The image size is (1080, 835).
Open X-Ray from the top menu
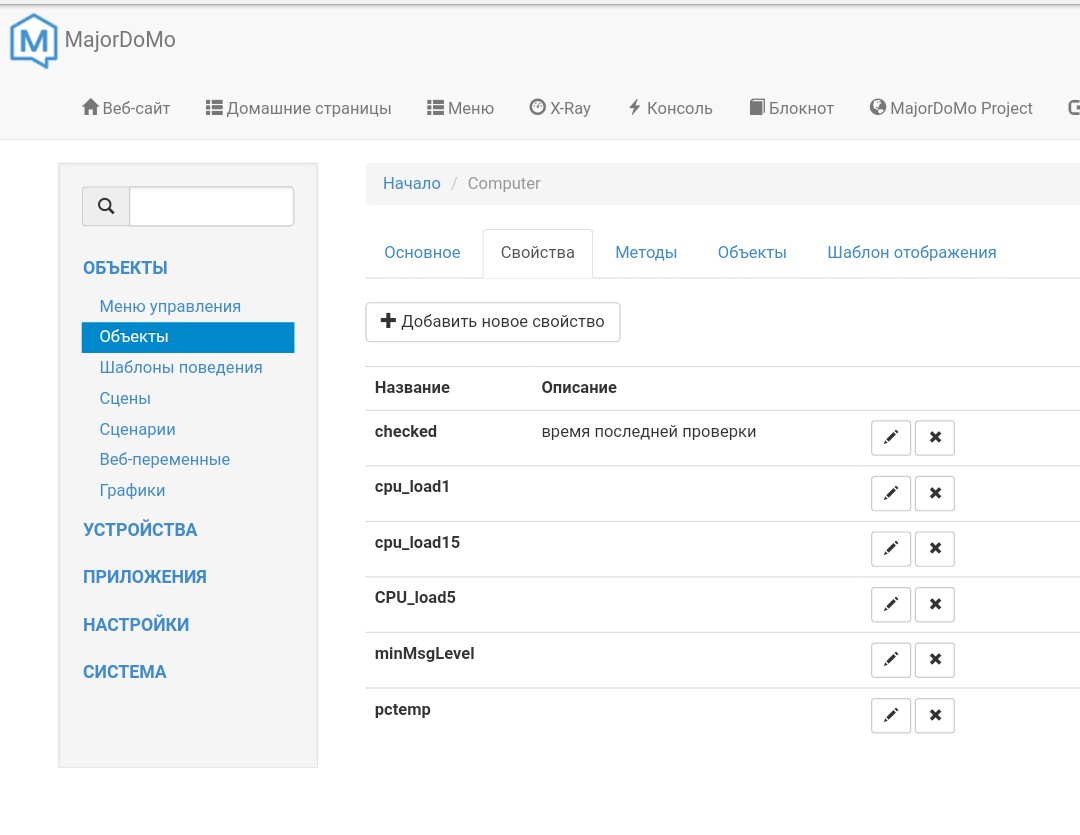[560, 108]
